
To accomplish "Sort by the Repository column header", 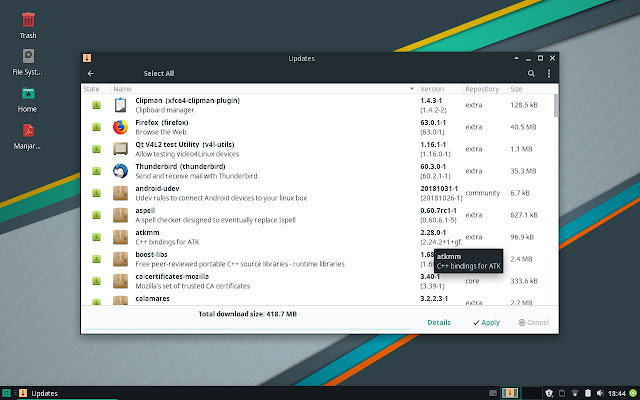I will point(486,89).
